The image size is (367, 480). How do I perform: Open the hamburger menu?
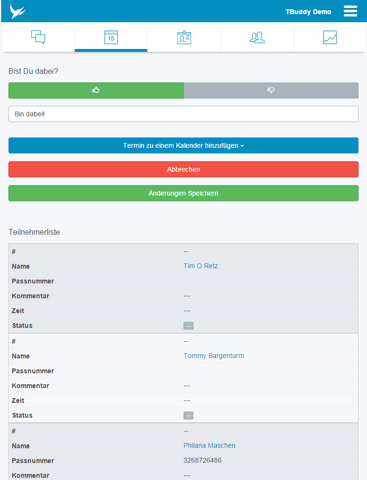[x=350, y=11]
